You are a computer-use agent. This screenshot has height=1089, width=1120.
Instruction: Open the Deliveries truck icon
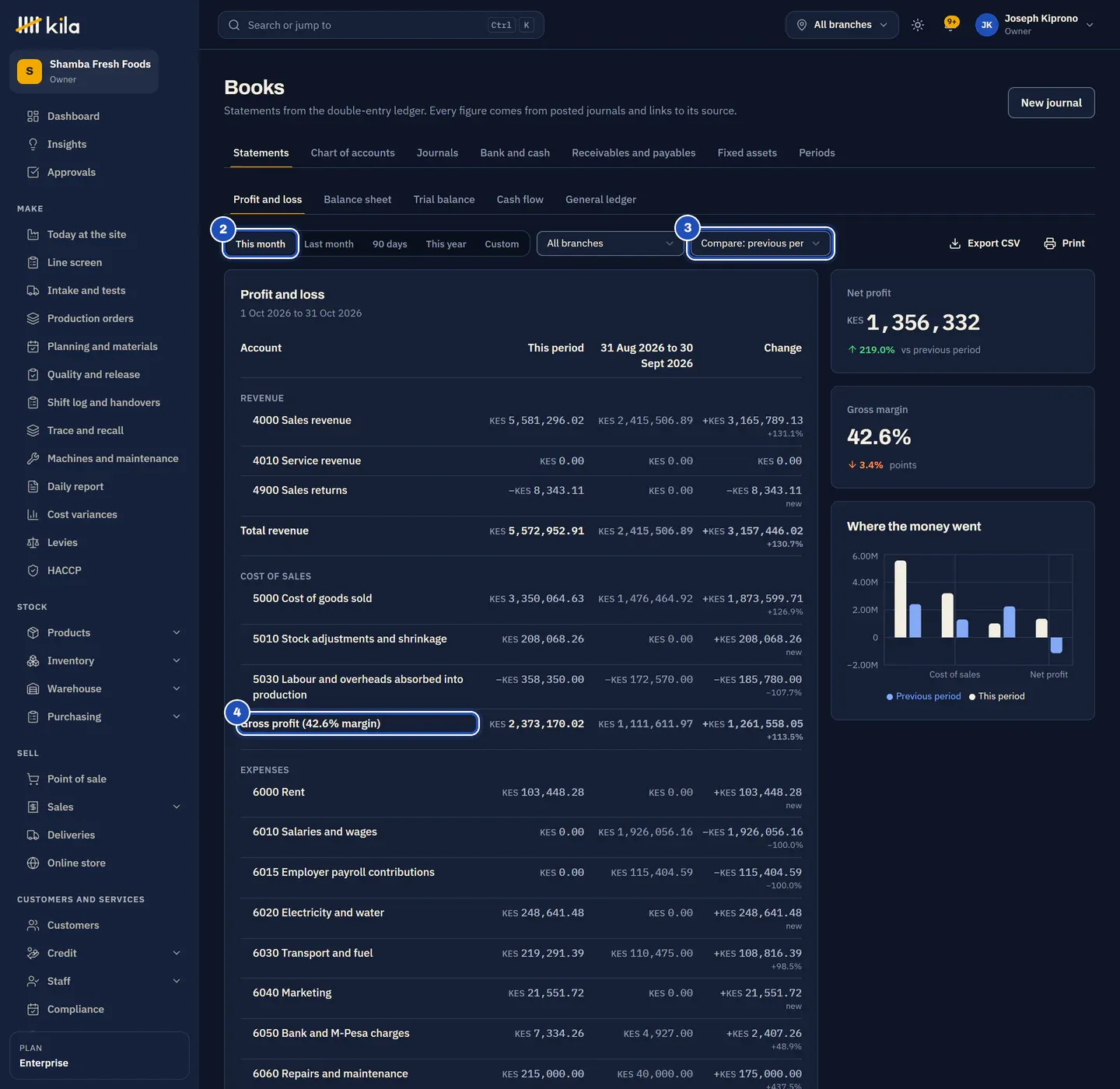pos(33,835)
